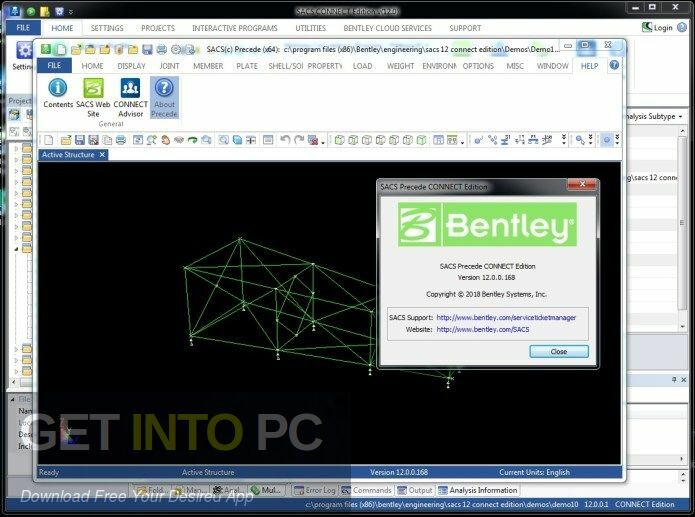Image resolution: width=695 pixels, height=517 pixels.
Task: Open the SACS Support serviceticketmanager link
Action: (506, 317)
